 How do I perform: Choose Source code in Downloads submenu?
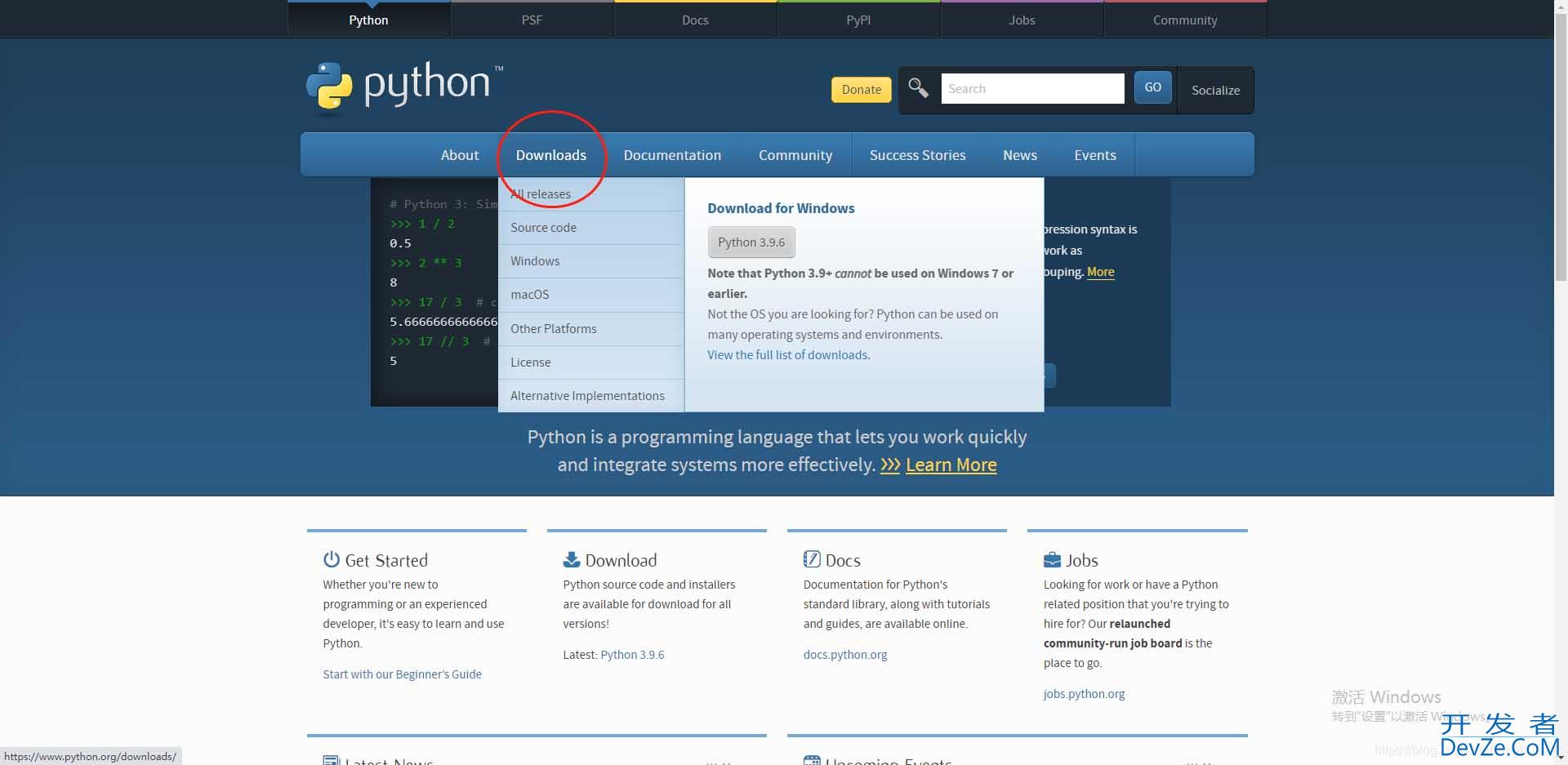pyautogui.click(x=543, y=228)
